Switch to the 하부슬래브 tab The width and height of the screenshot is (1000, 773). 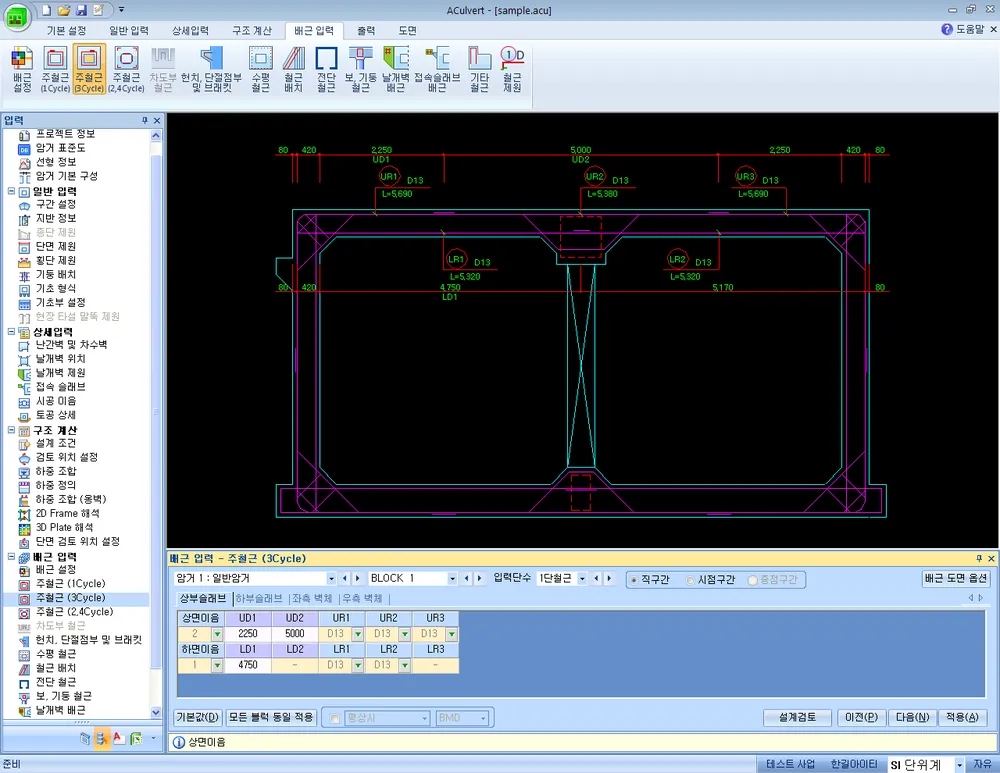tap(258, 598)
